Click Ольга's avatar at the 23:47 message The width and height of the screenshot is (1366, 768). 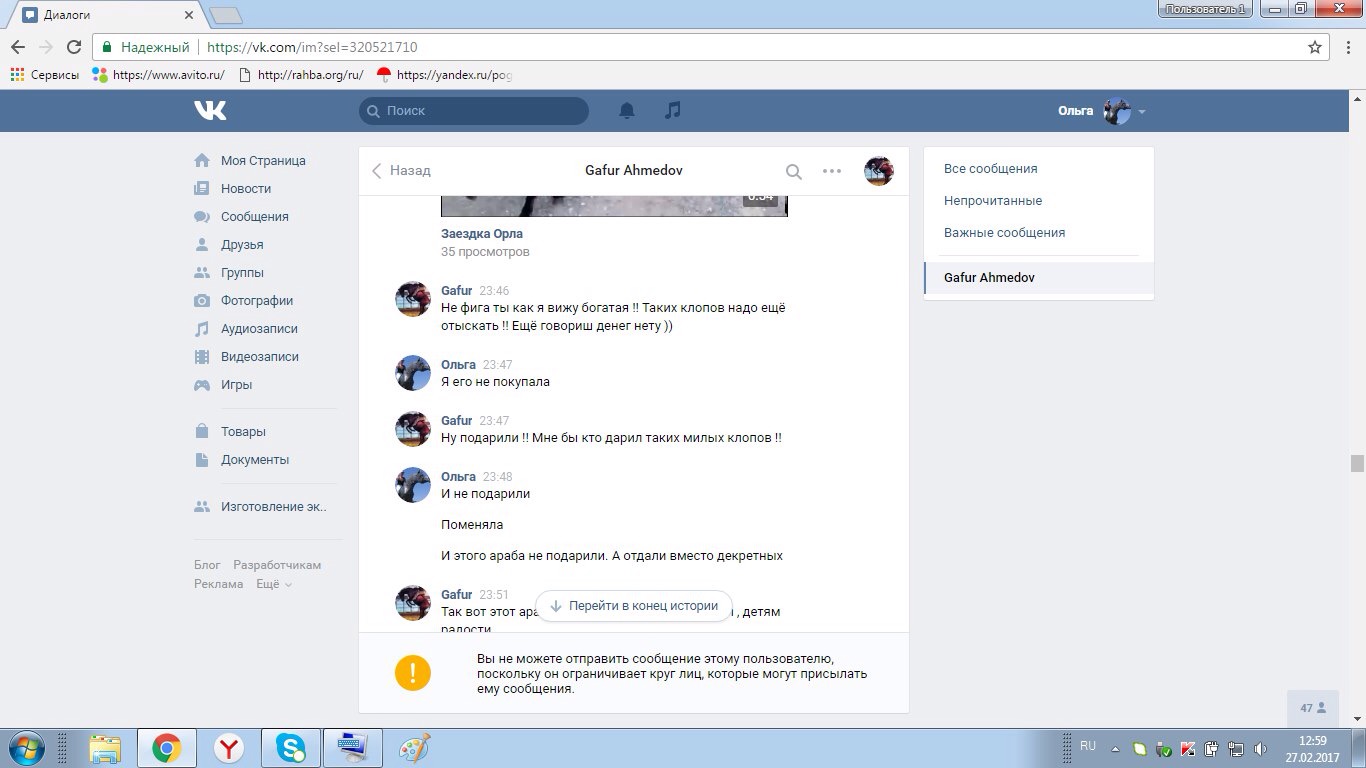(x=413, y=373)
